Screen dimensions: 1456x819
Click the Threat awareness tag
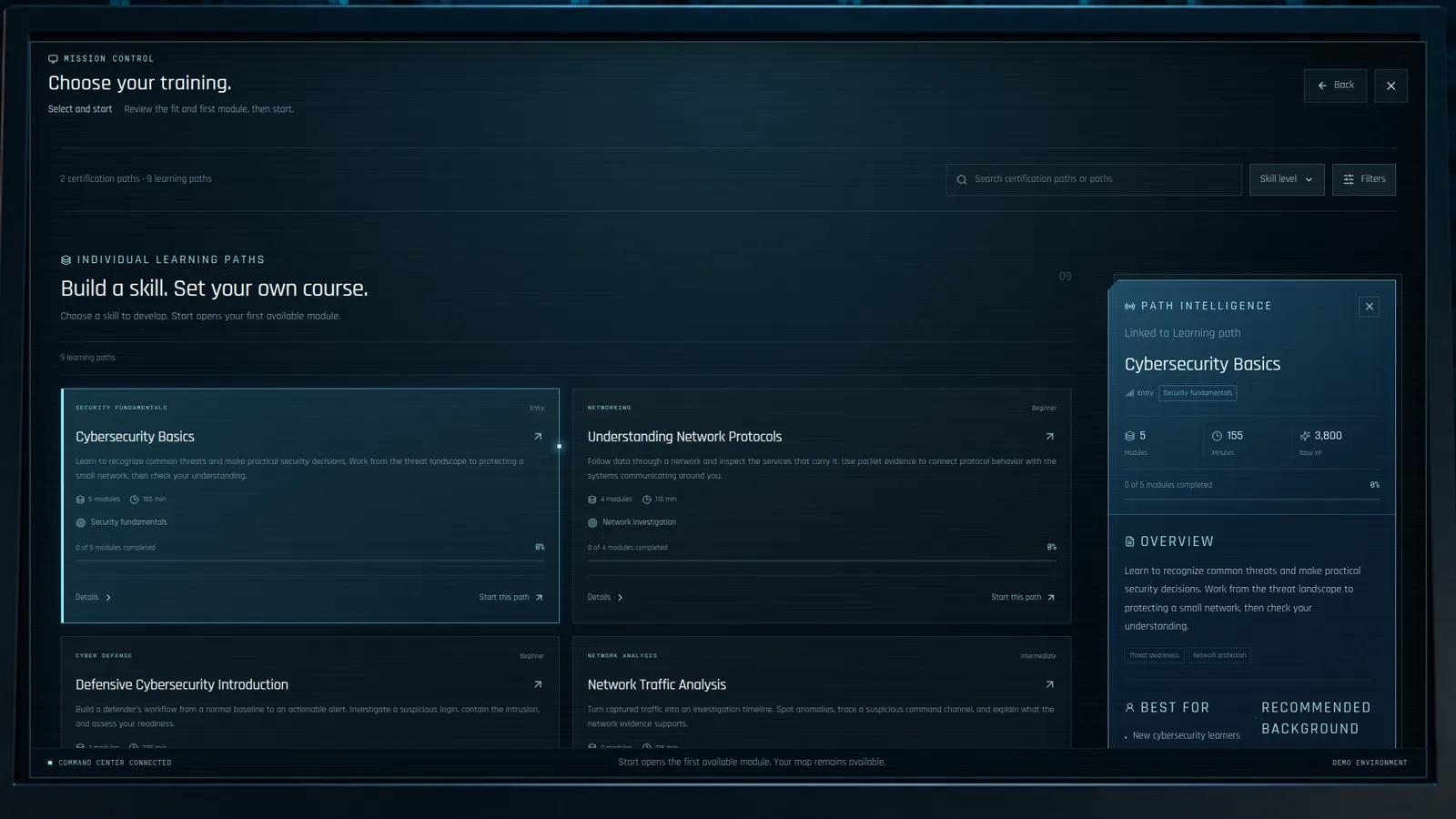click(1154, 655)
